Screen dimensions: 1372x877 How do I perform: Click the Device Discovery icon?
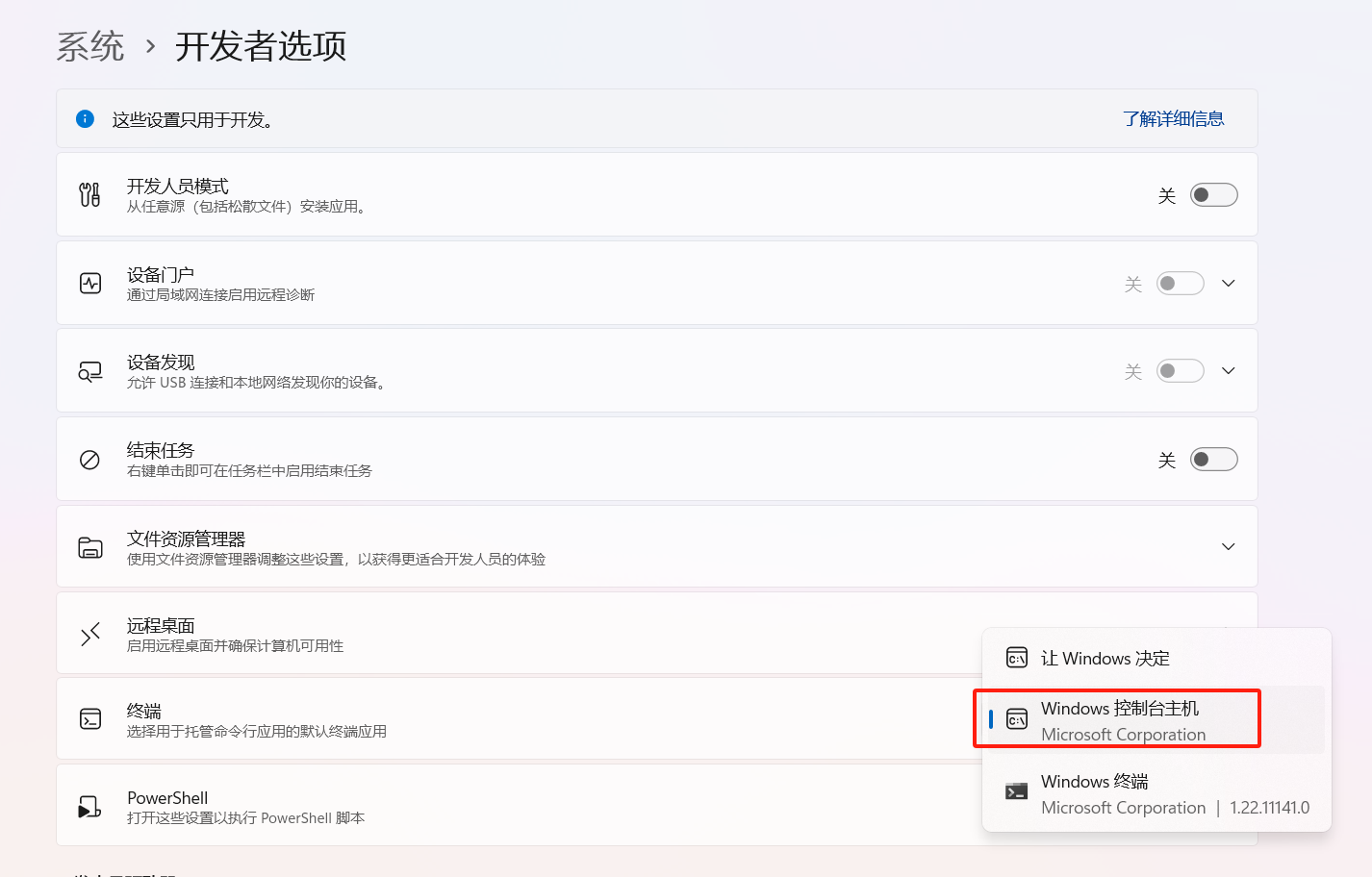coord(90,371)
